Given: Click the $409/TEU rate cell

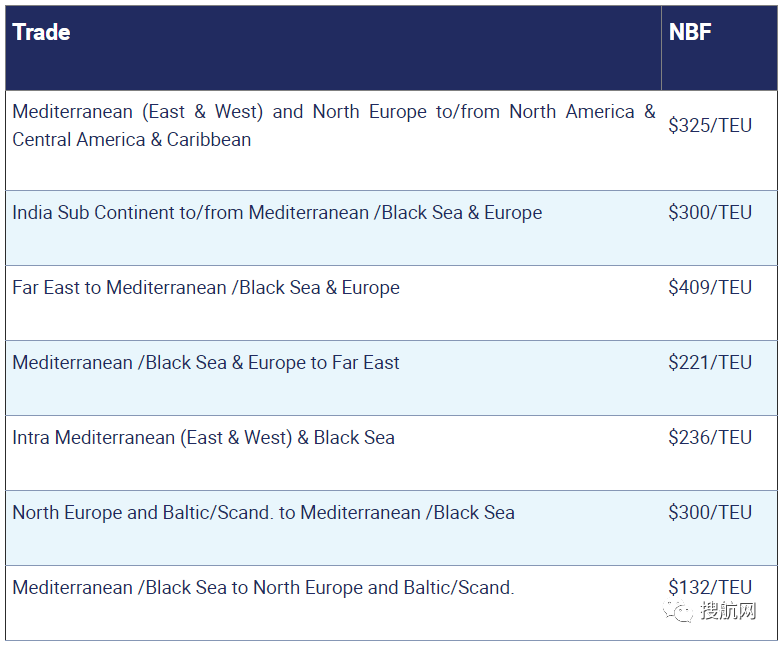Looking at the screenshot, I should tap(710, 287).
